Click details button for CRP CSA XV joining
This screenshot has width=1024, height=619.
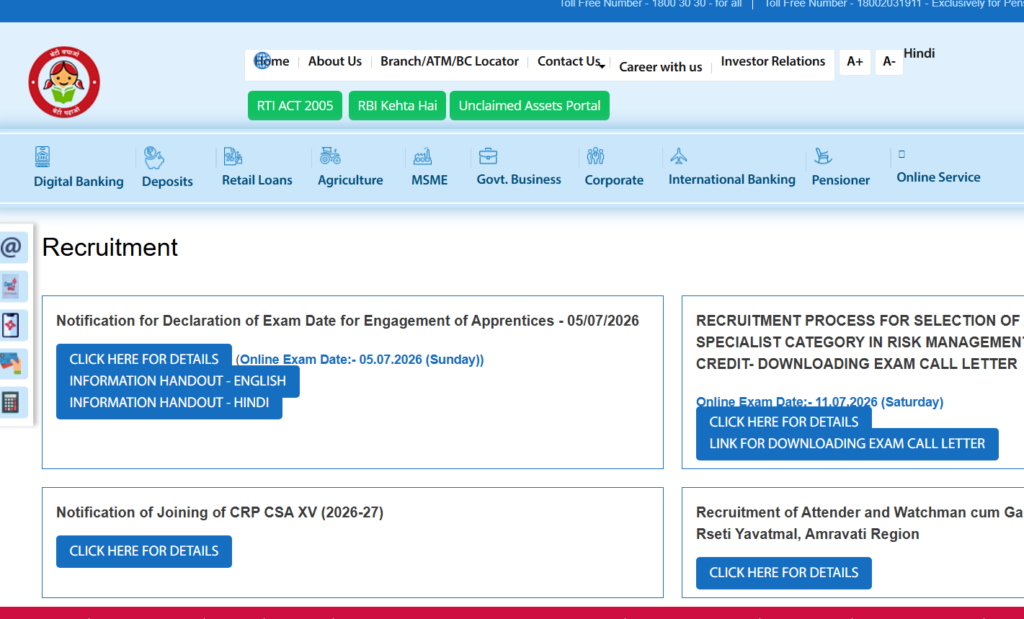tap(144, 551)
